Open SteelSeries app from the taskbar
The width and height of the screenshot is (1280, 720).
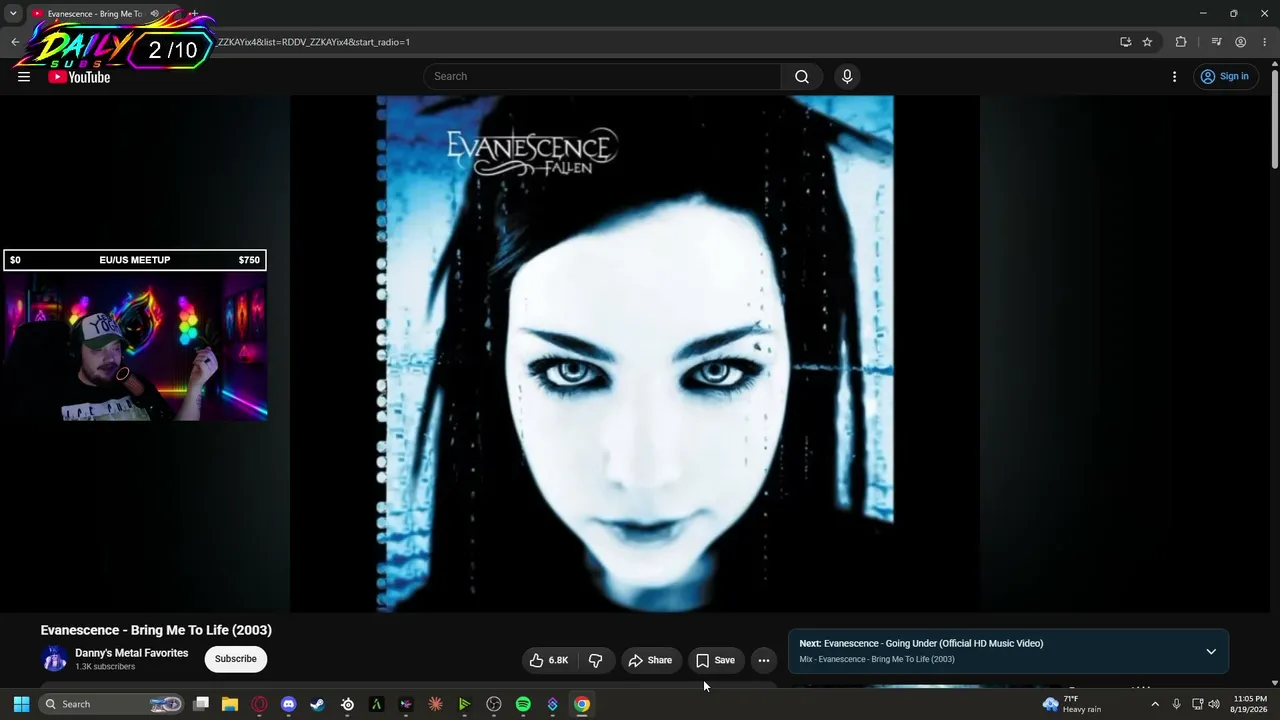pyautogui.click(x=347, y=704)
